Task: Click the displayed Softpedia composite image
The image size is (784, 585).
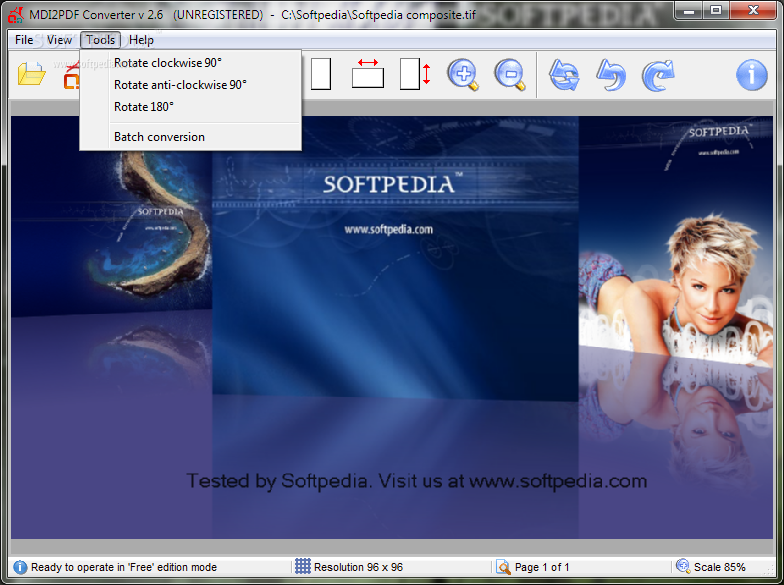Action: (x=392, y=328)
